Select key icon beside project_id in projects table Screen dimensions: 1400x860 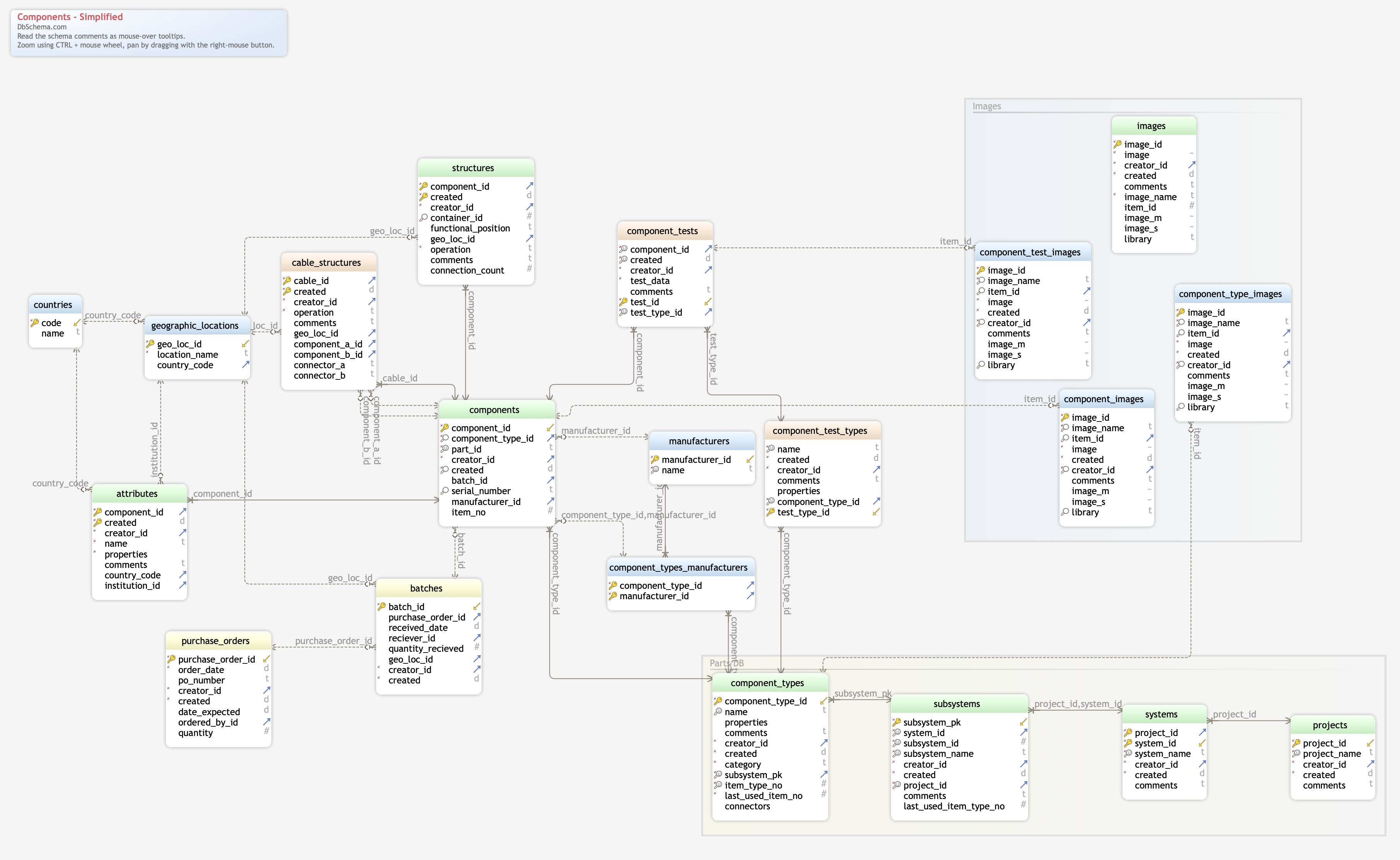(x=1296, y=743)
